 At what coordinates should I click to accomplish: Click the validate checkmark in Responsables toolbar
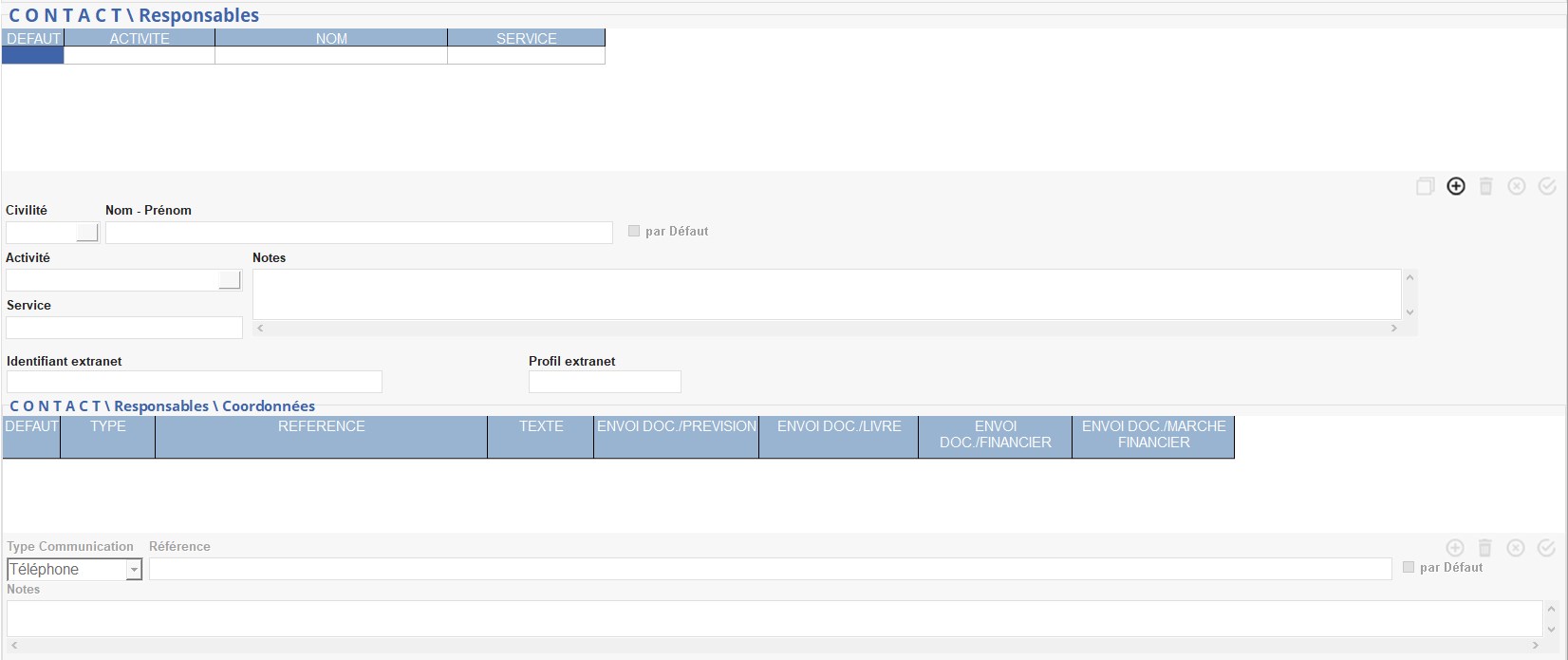[x=1547, y=186]
